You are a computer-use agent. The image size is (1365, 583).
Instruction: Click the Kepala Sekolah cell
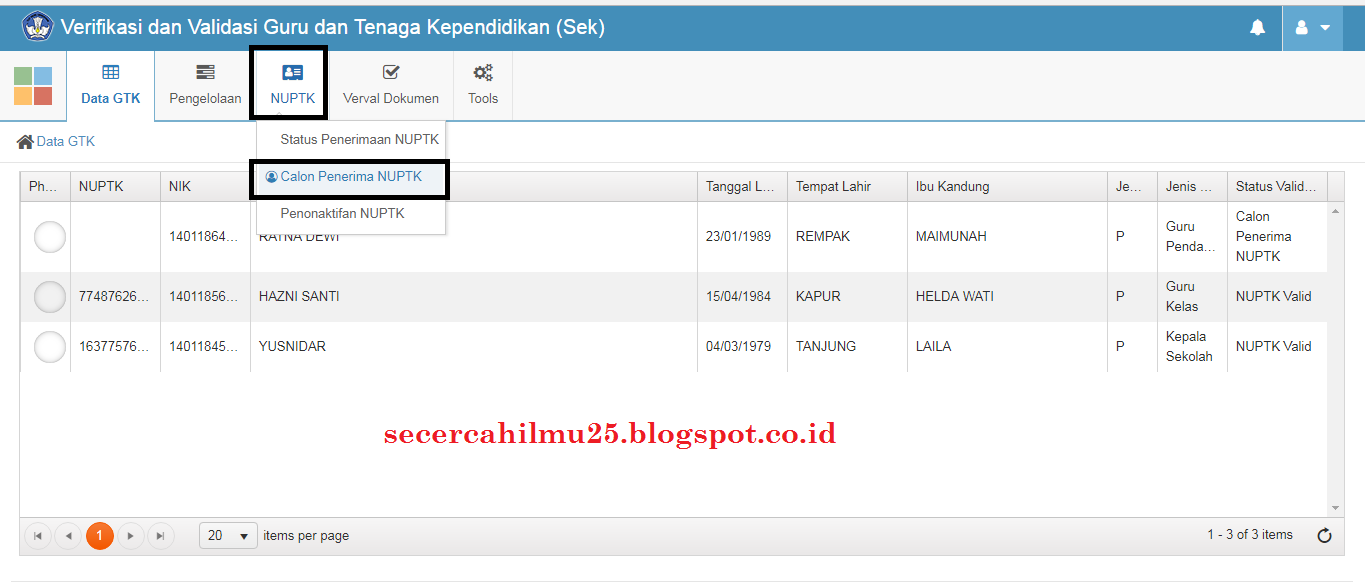(1192, 347)
